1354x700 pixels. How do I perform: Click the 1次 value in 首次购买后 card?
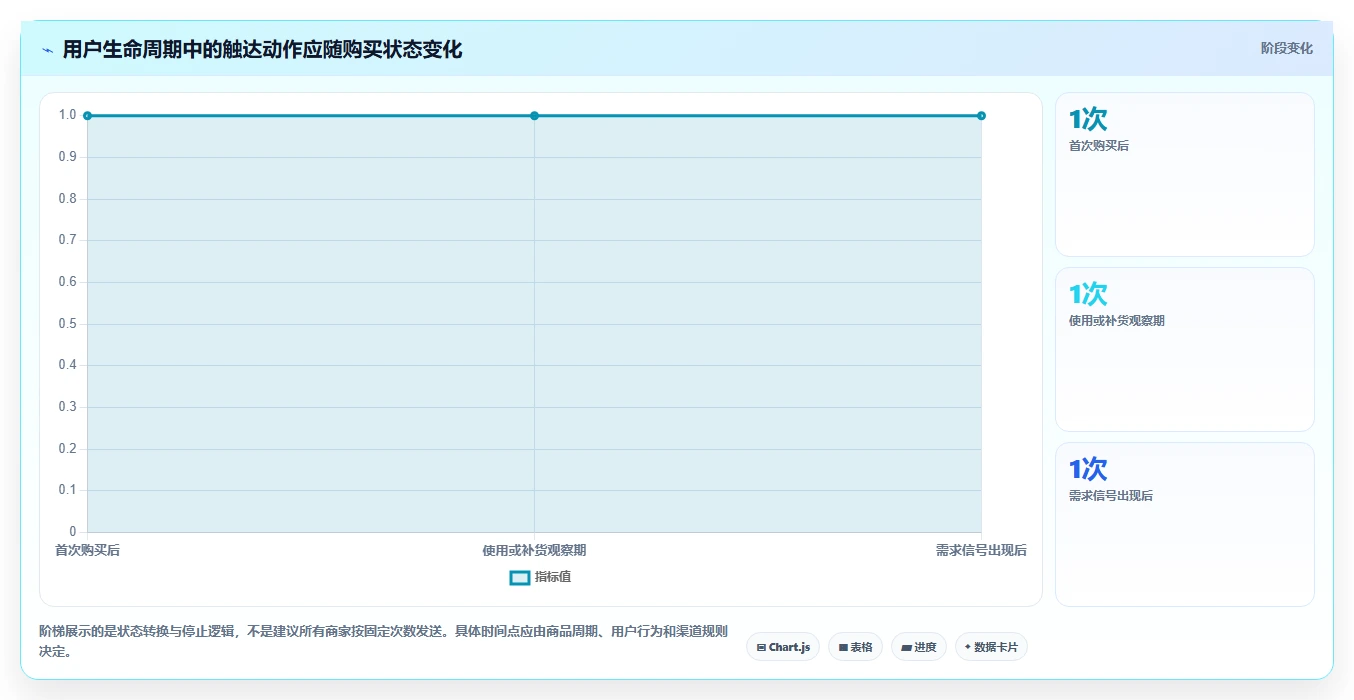(x=1088, y=120)
